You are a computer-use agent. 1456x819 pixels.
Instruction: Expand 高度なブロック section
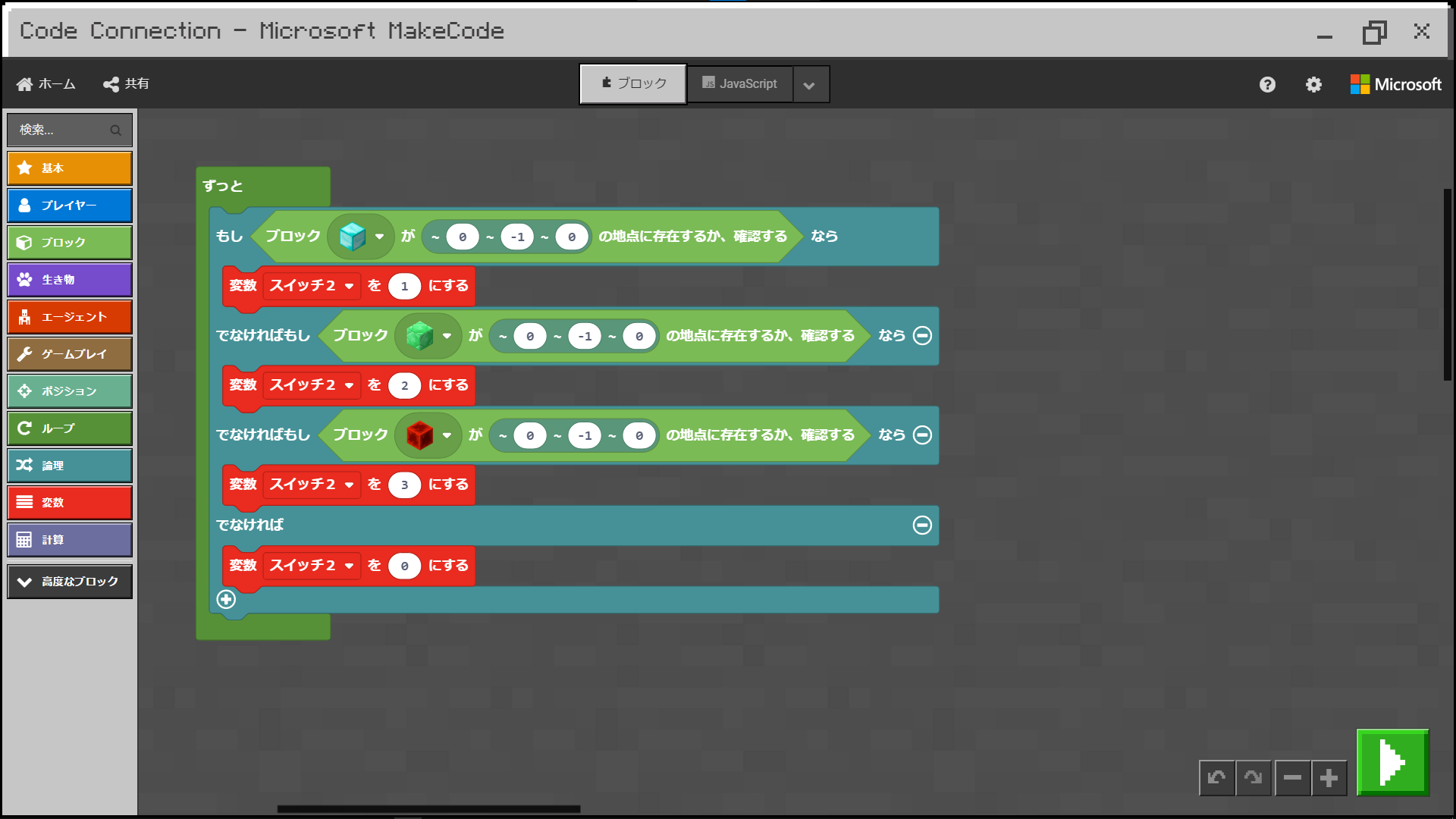pyautogui.click(x=70, y=582)
